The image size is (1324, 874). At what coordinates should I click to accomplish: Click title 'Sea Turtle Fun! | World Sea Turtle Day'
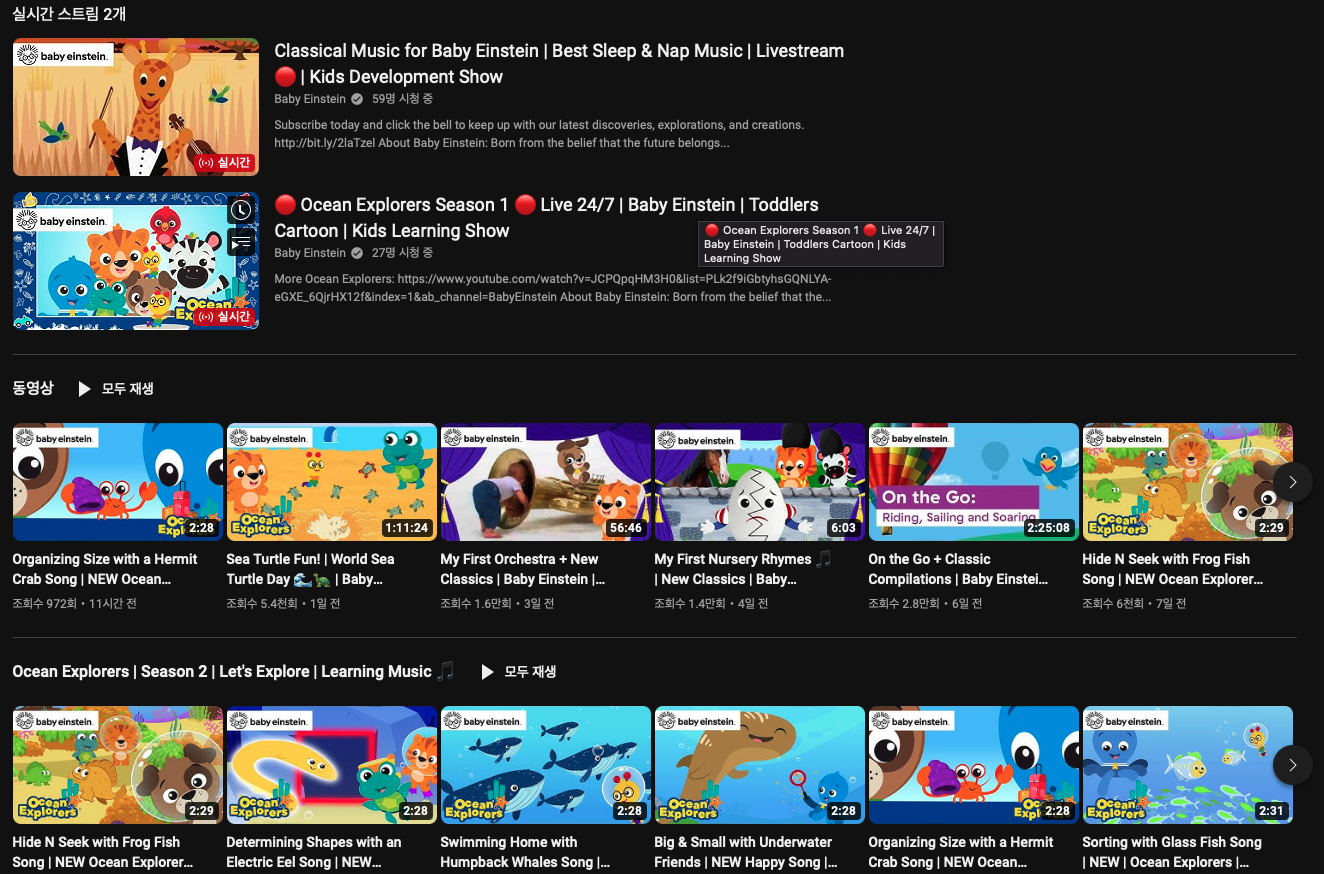[311, 569]
